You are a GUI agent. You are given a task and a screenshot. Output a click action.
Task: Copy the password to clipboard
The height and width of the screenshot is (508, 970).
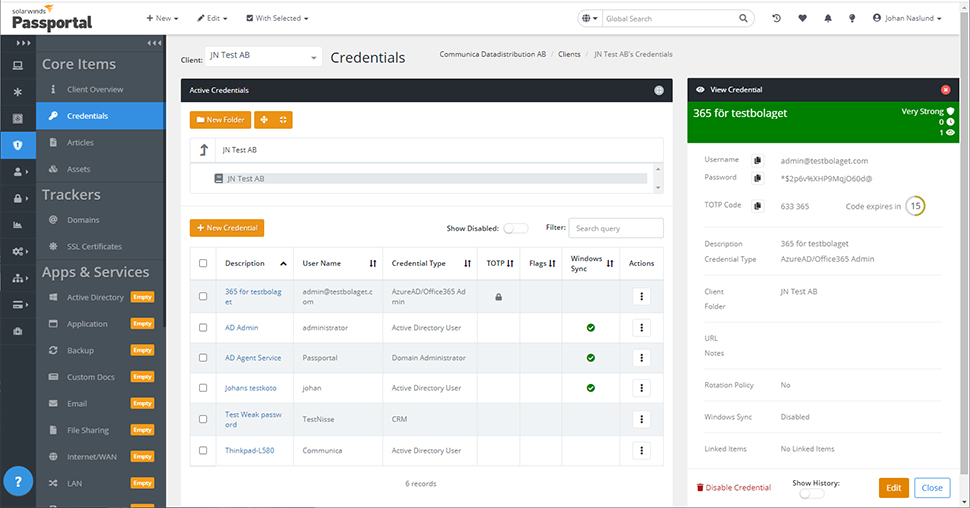757,178
